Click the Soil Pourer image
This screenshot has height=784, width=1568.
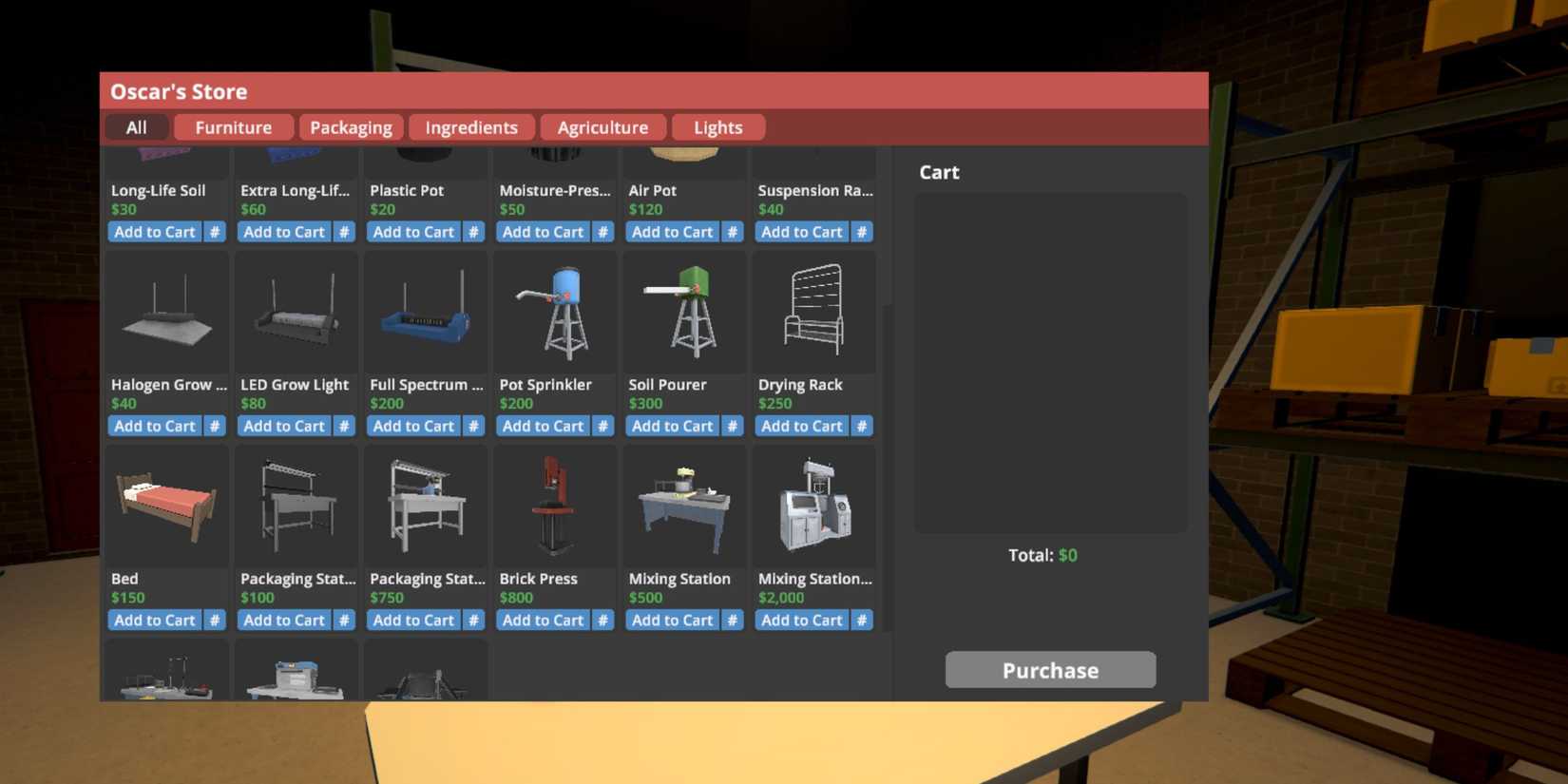tap(684, 314)
